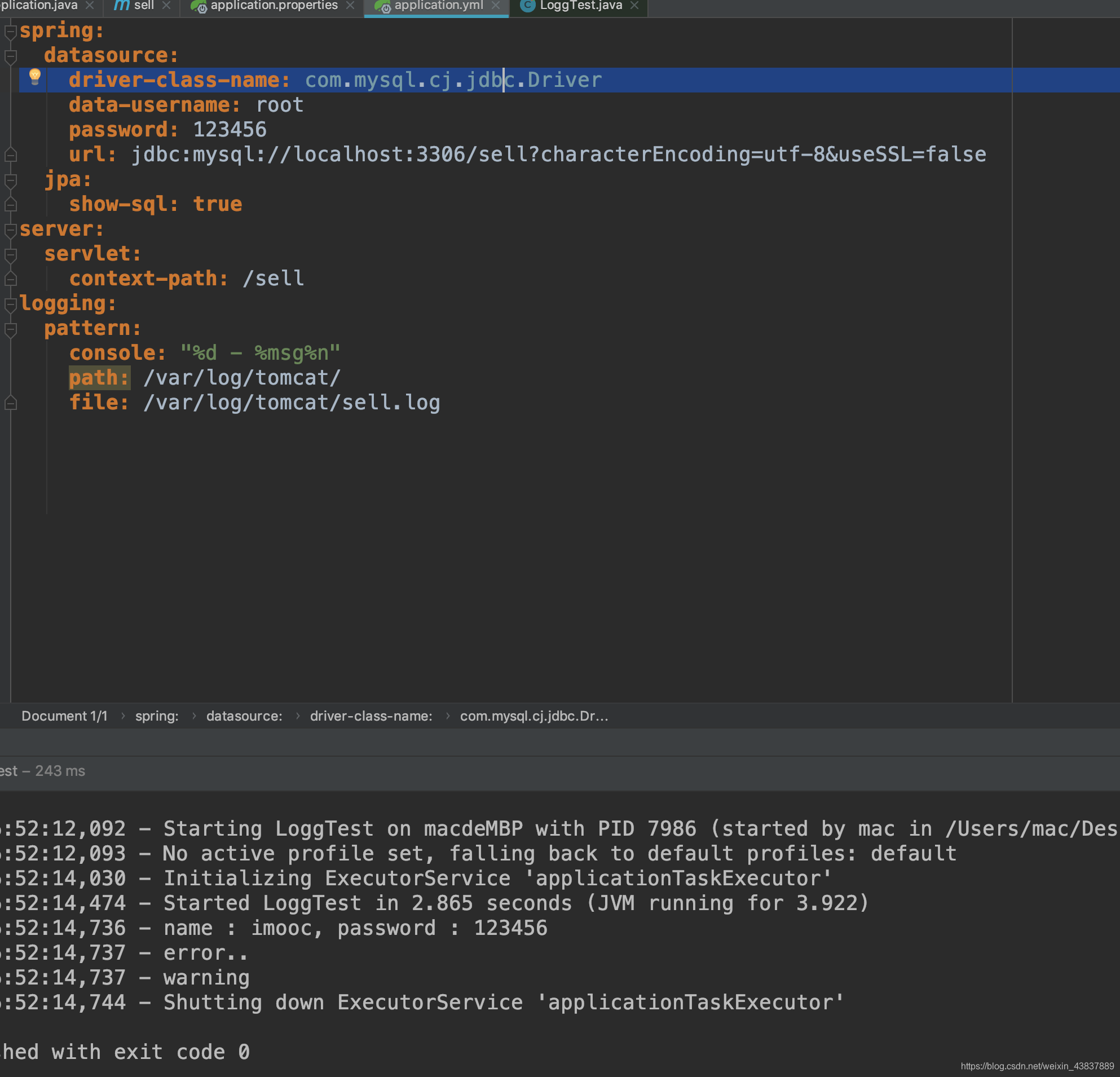
Task: Click the context-path value /sell
Action: [x=273, y=278]
